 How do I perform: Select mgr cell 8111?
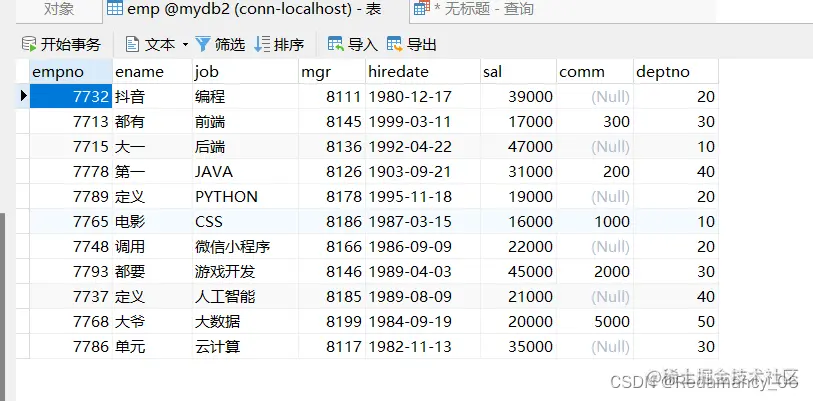(332, 96)
